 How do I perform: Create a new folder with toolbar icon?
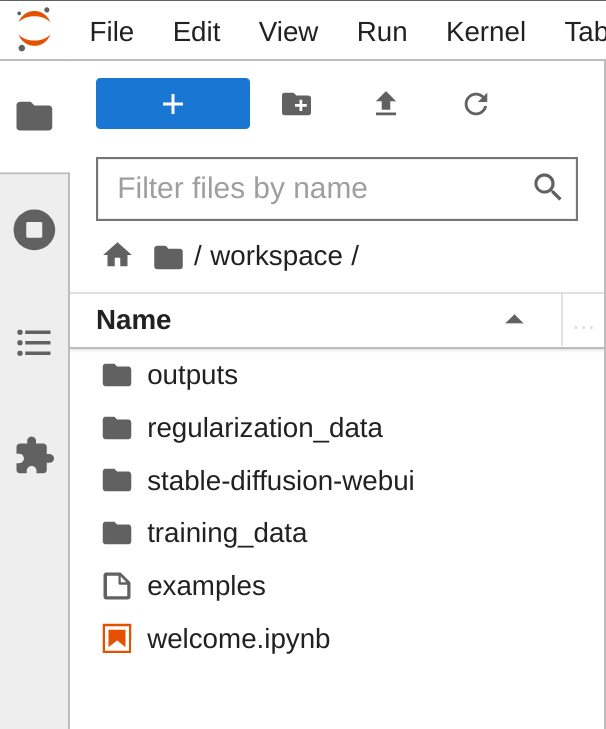(x=296, y=104)
